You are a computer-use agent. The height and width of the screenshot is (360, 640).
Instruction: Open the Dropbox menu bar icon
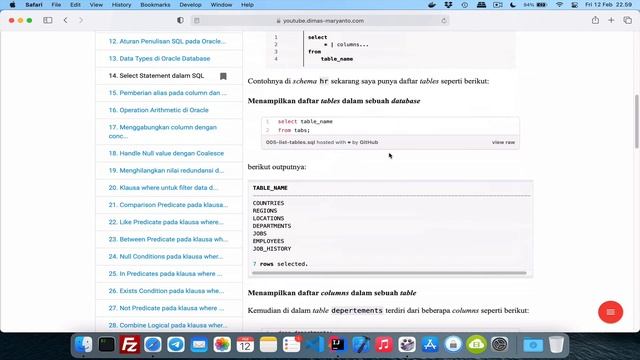448,5
